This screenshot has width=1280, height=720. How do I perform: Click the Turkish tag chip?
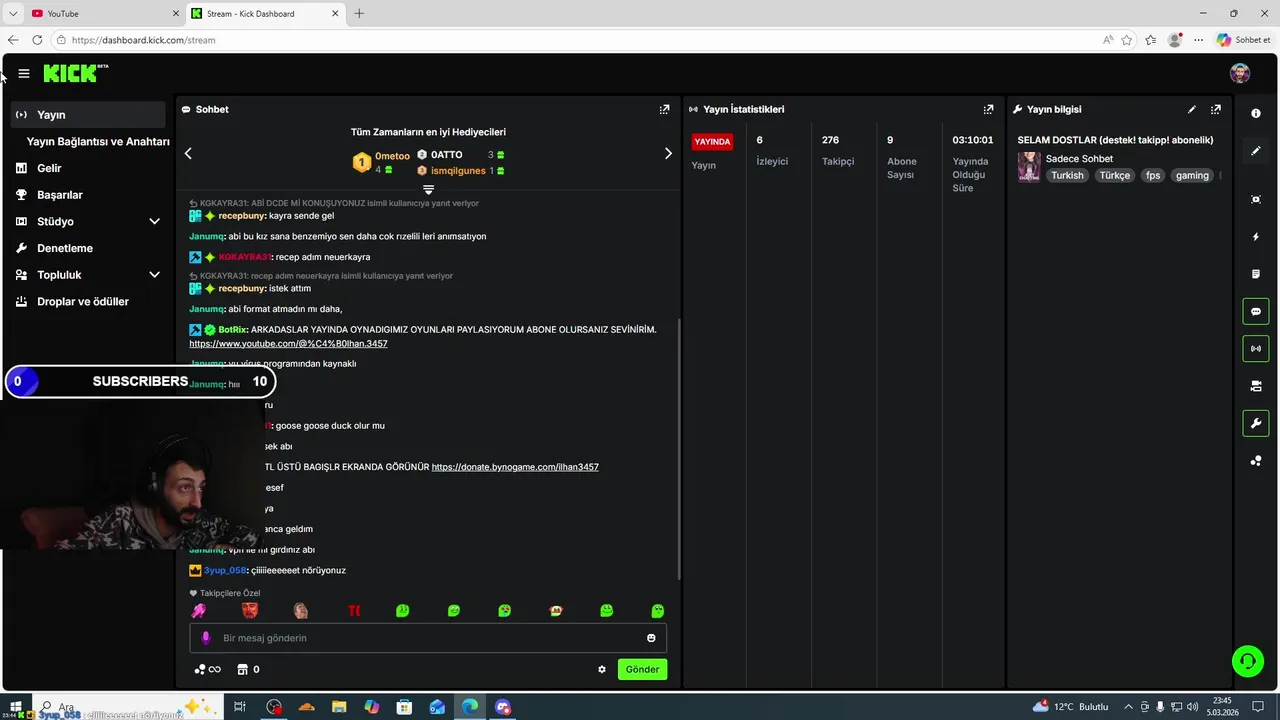coord(1067,175)
